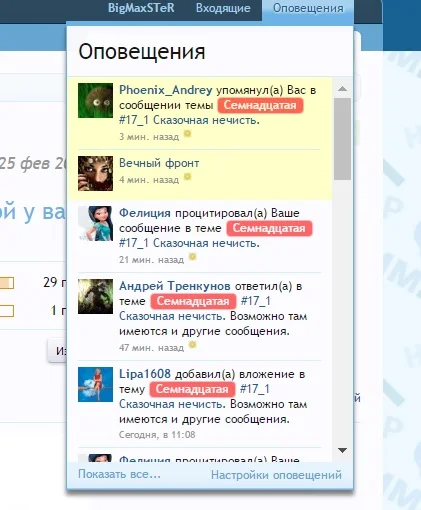421x510 pixels.
Task: Click the Семнадцатая tag in Фелиция's notification
Action: [269, 228]
